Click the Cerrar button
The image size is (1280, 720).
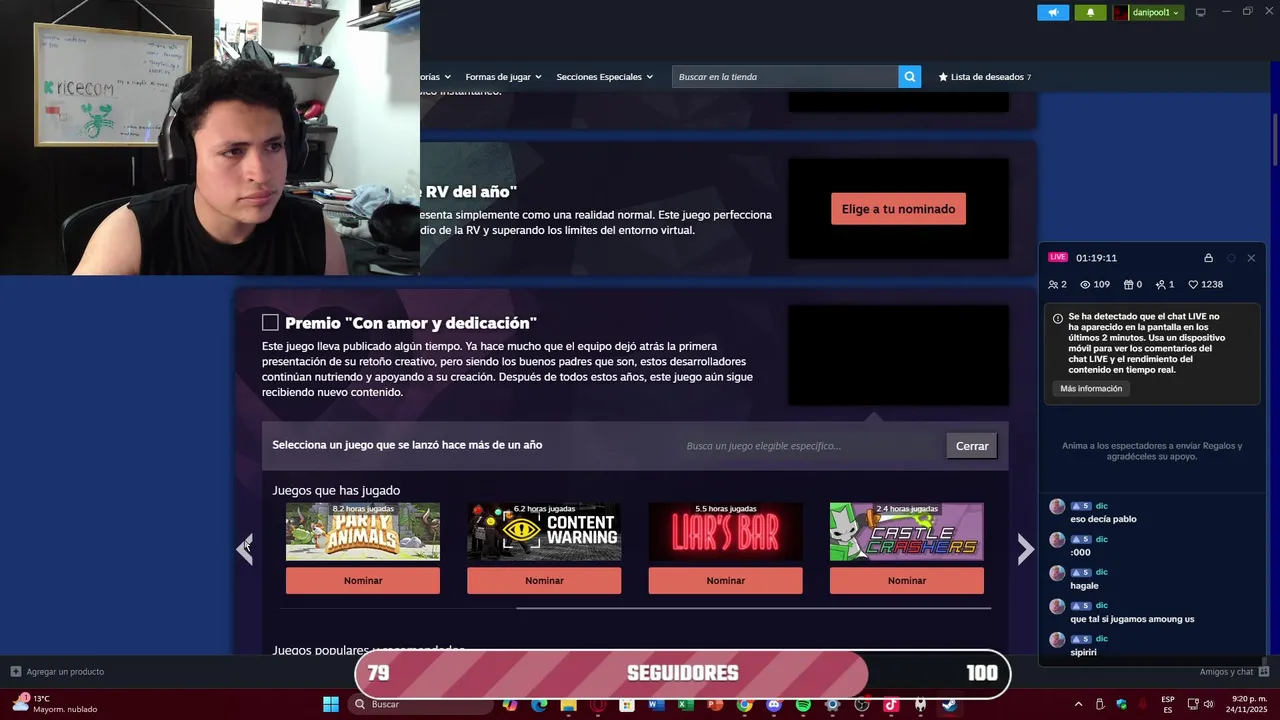[972, 446]
